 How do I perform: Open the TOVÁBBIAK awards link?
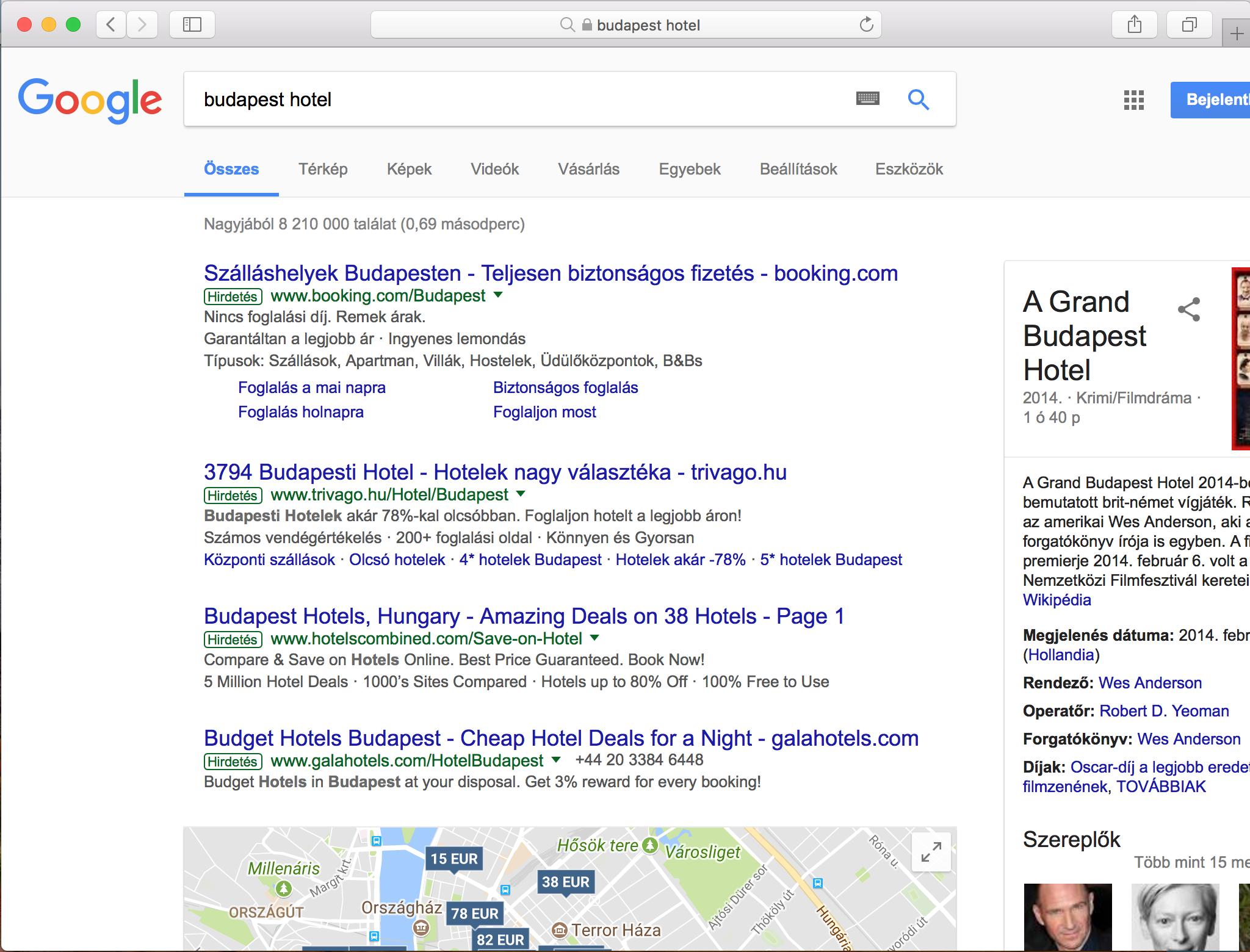click(x=1161, y=787)
